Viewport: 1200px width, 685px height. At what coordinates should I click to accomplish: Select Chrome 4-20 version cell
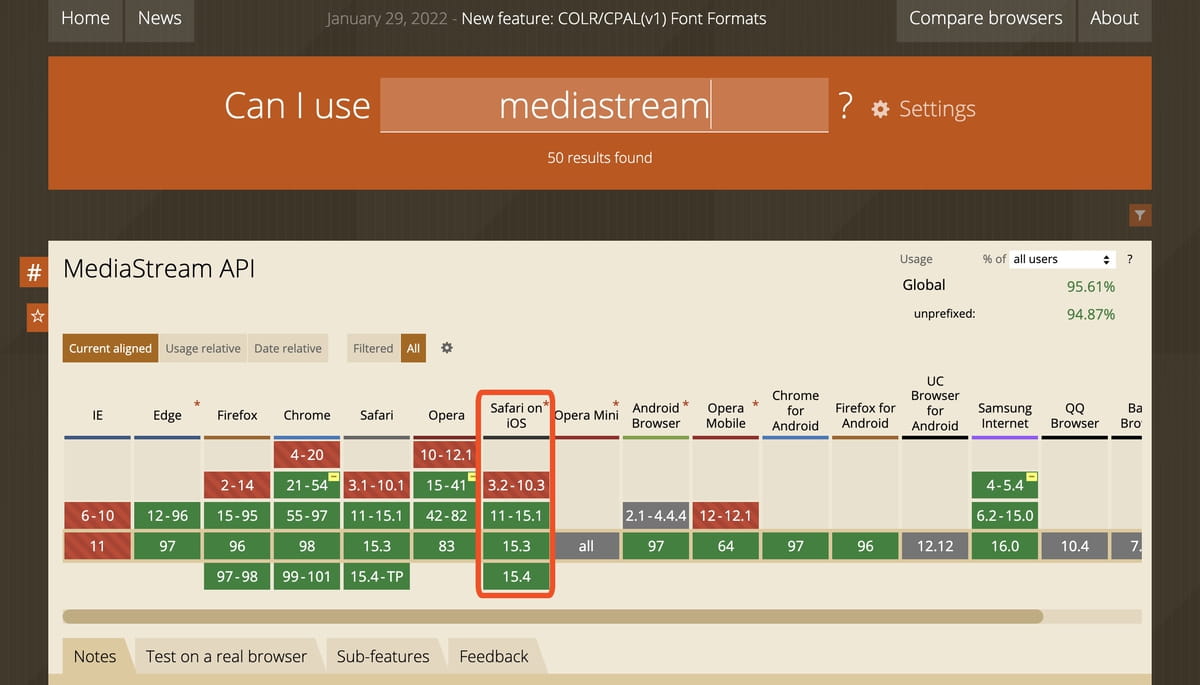pos(307,454)
